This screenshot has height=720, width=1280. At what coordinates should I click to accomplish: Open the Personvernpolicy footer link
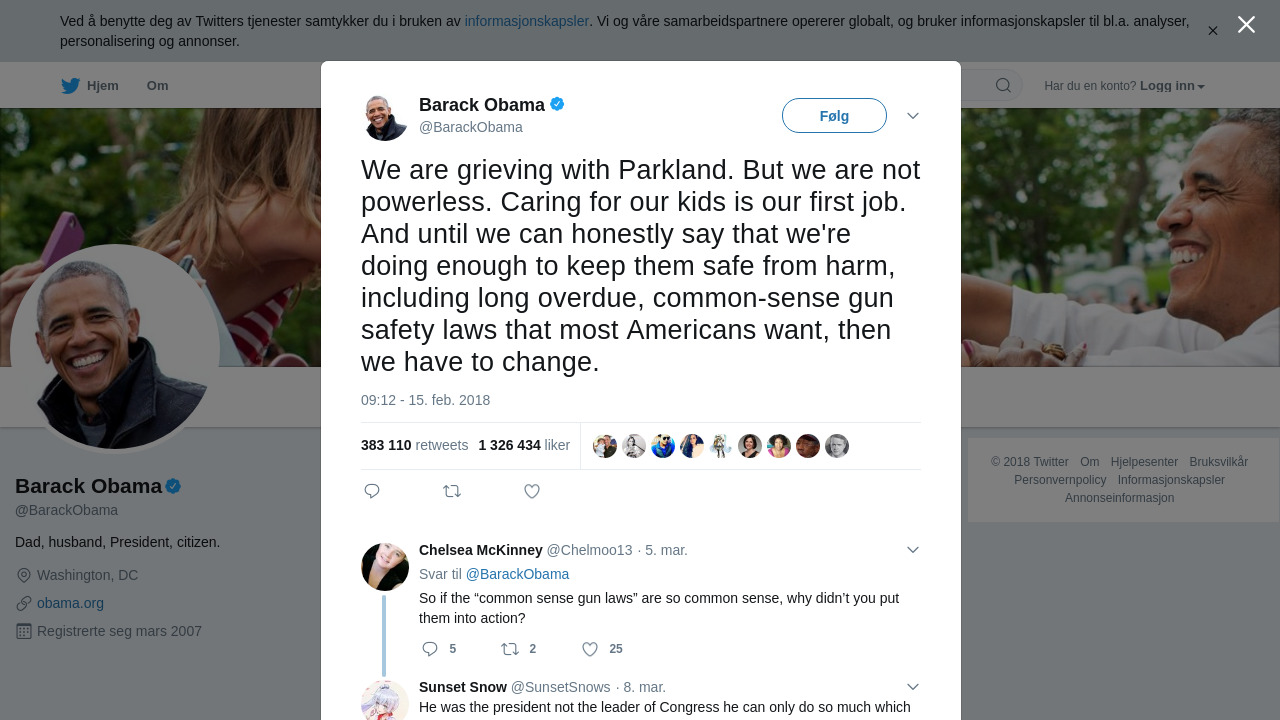pyautogui.click(x=1060, y=480)
